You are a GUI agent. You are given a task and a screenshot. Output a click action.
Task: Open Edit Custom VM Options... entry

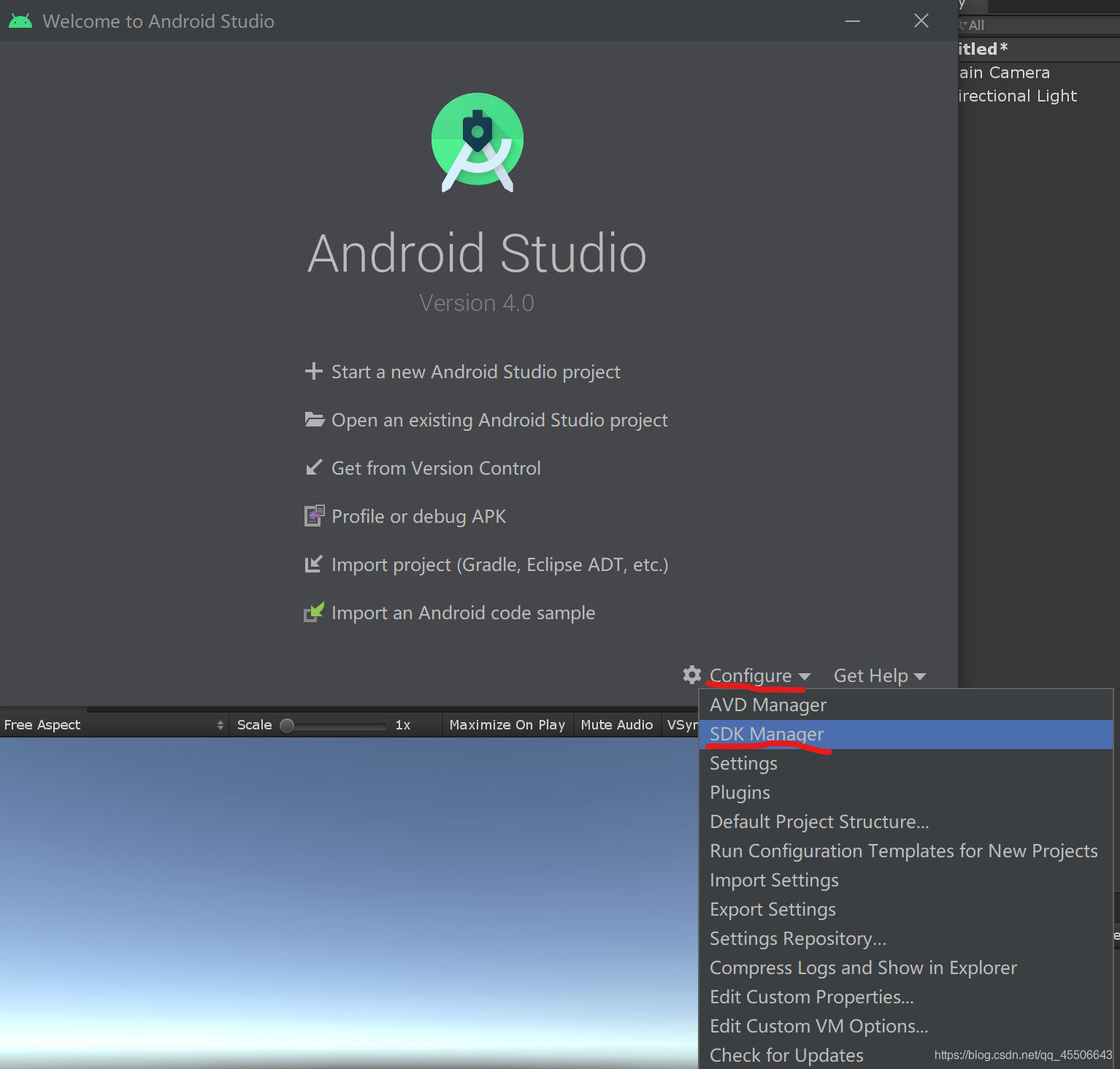pyautogui.click(x=906, y=1026)
